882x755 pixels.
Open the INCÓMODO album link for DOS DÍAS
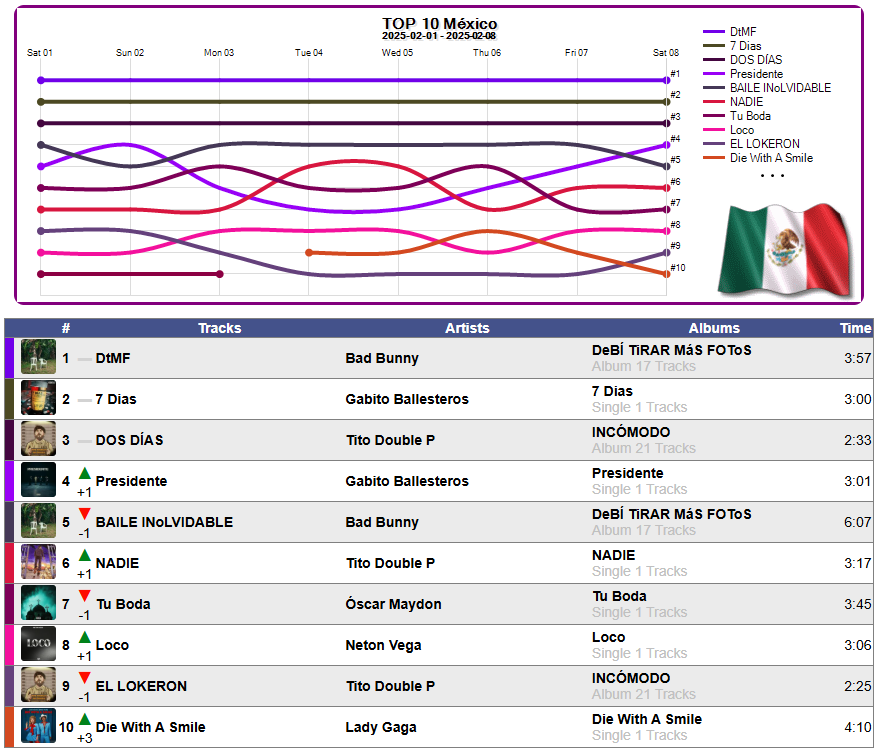click(x=631, y=432)
